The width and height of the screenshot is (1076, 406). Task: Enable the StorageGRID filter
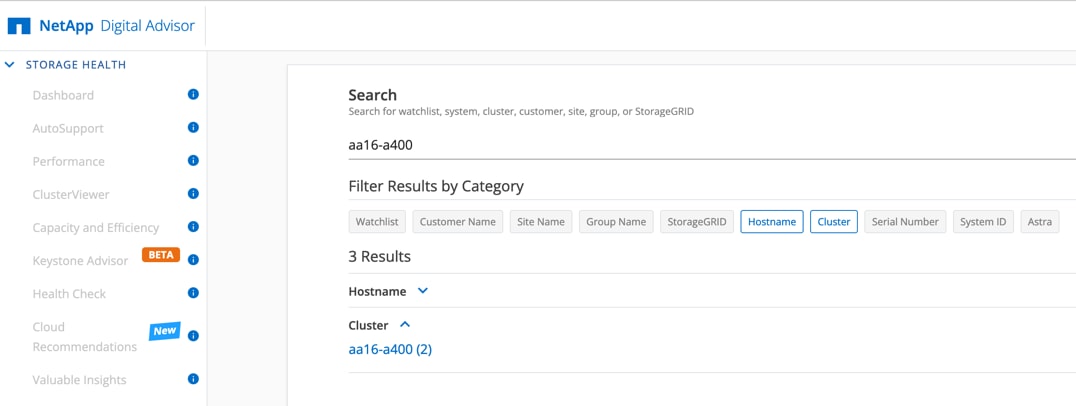coord(697,221)
